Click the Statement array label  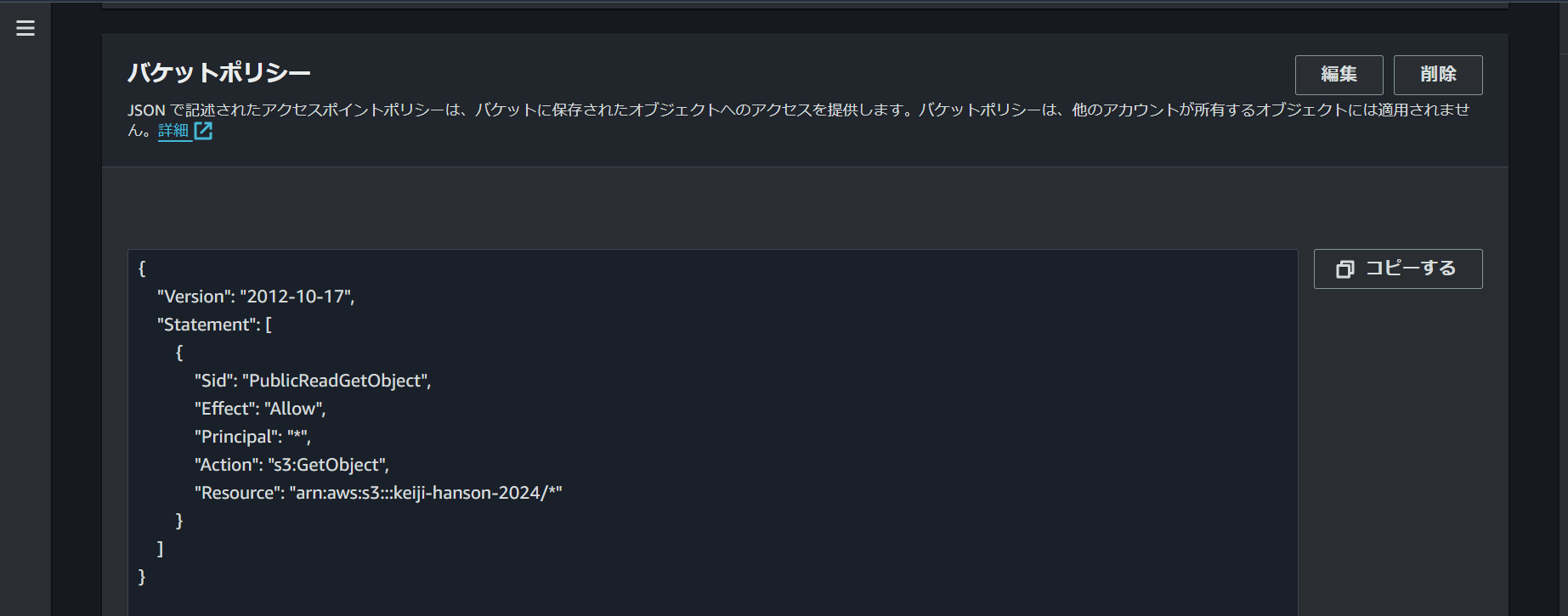coord(214,324)
